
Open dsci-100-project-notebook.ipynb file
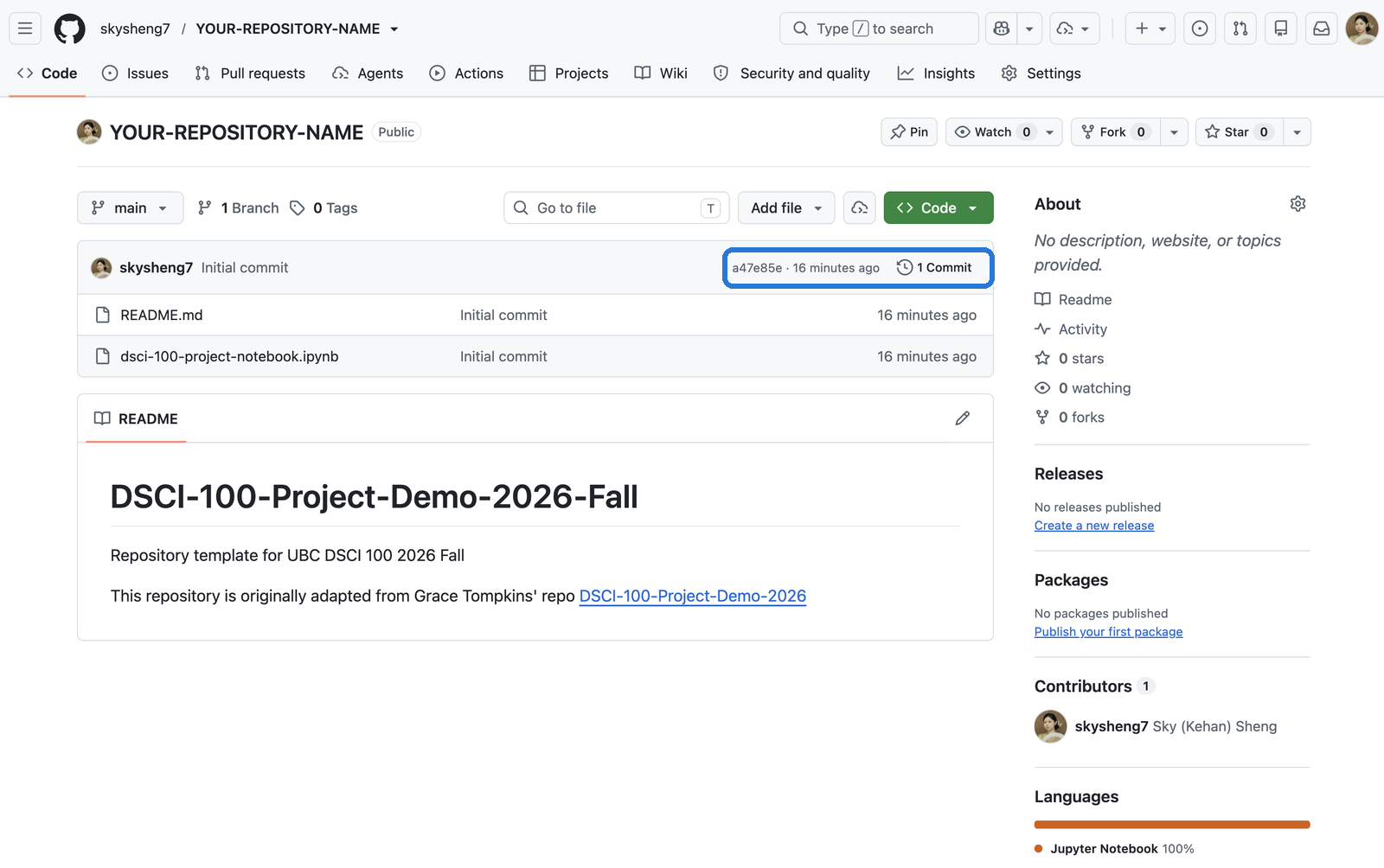click(229, 356)
